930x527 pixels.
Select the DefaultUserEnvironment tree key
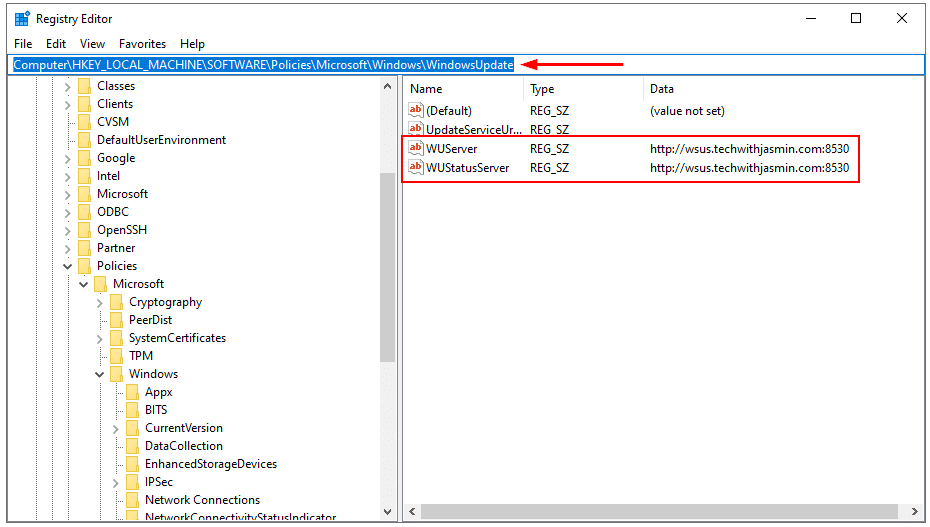[161, 140]
